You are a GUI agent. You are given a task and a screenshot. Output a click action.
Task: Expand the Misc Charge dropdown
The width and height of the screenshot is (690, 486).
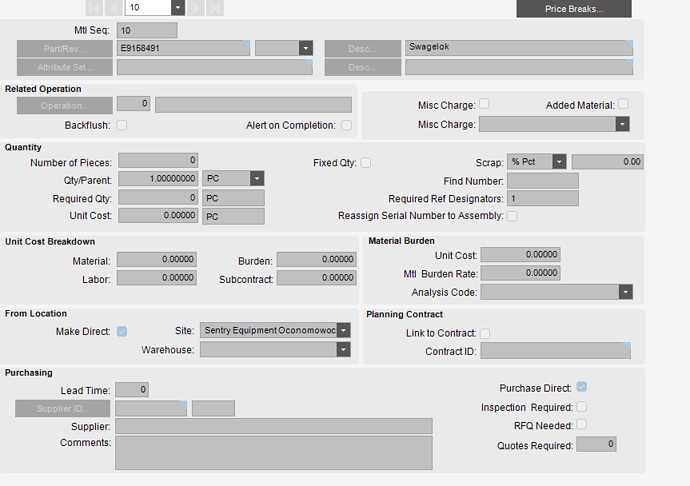coord(622,124)
